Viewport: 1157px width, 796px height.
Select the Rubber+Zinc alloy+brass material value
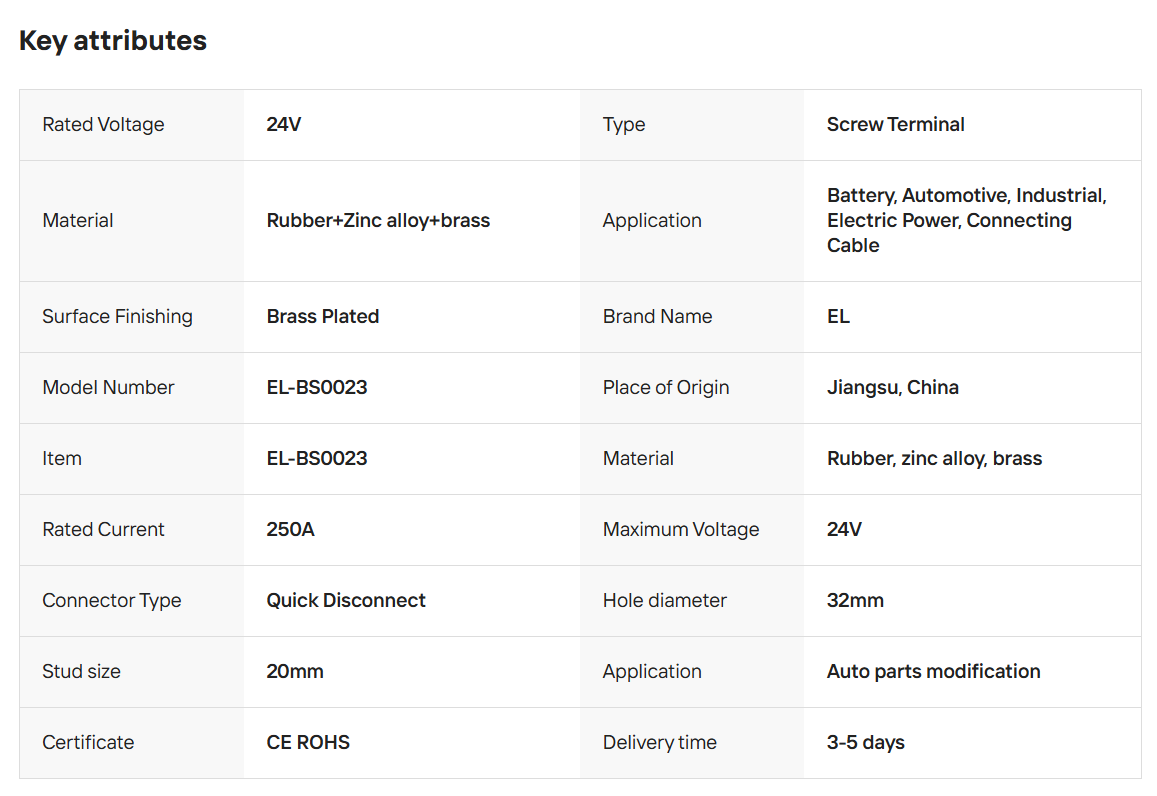coord(378,221)
